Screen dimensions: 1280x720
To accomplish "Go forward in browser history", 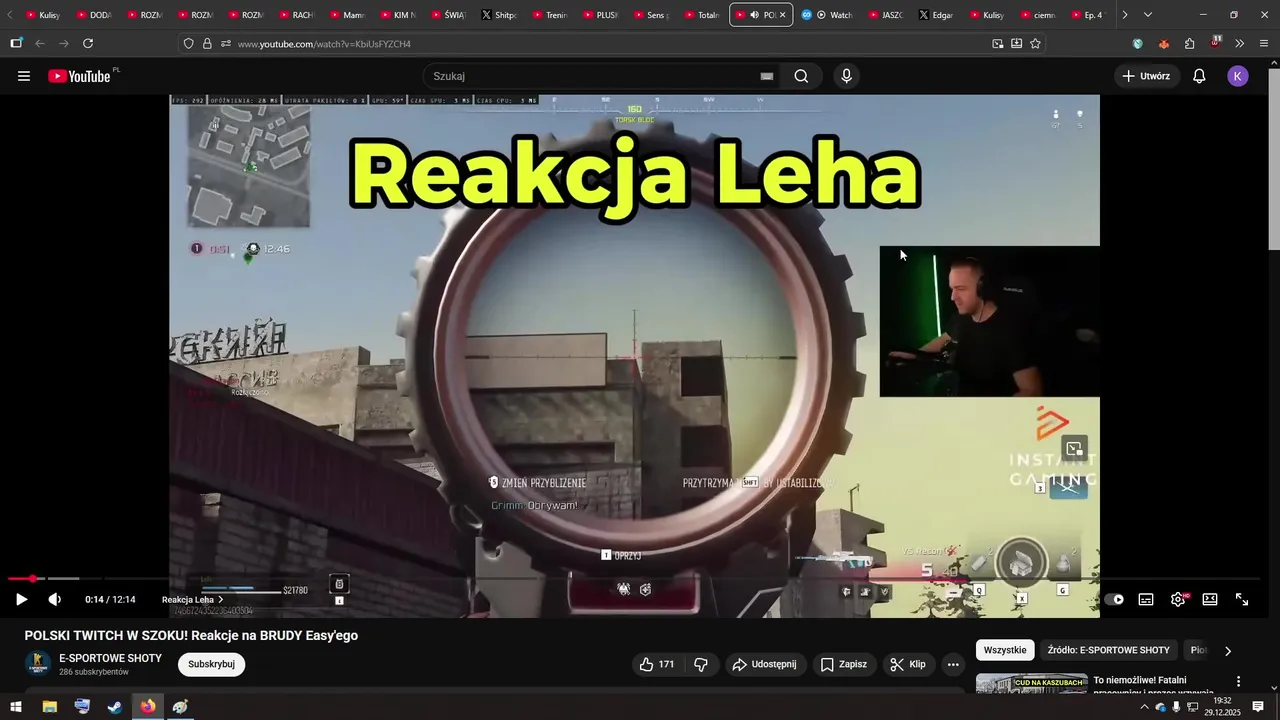I will coord(64,44).
